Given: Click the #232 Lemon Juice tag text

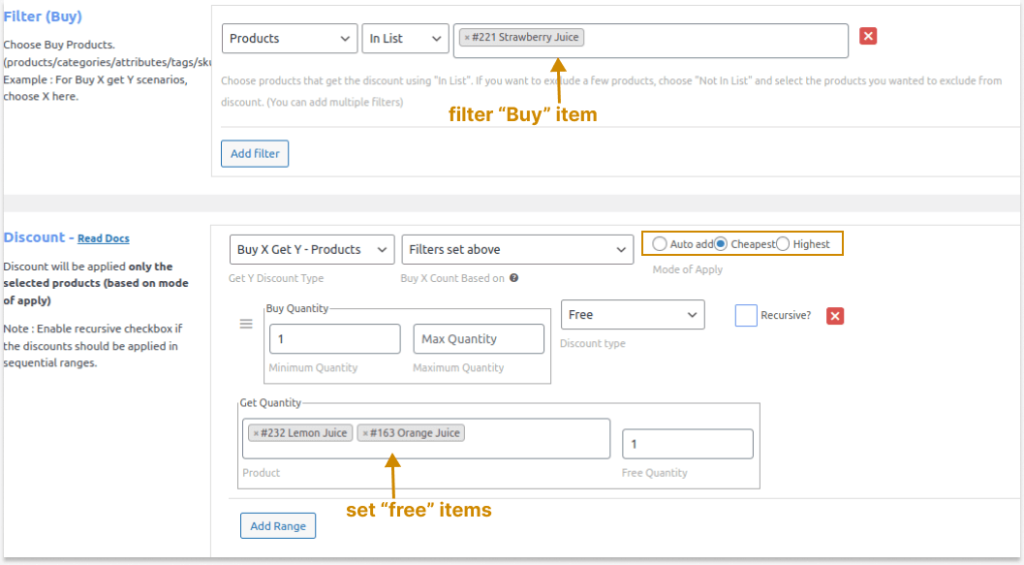Looking at the screenshot, I should click(x=304, y=433).
